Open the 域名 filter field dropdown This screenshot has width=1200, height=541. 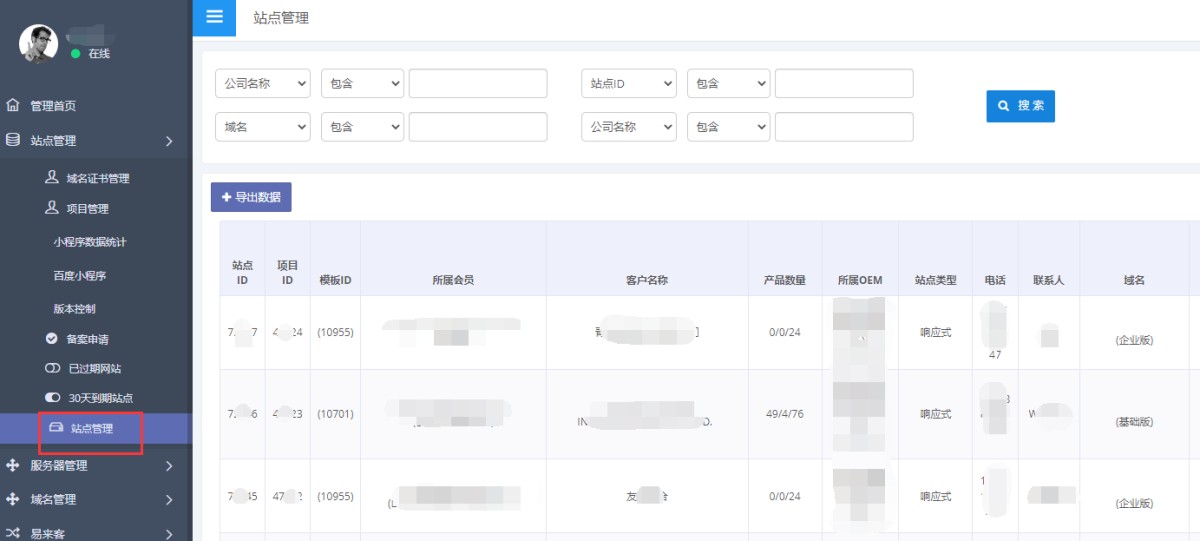pos(262,127)
